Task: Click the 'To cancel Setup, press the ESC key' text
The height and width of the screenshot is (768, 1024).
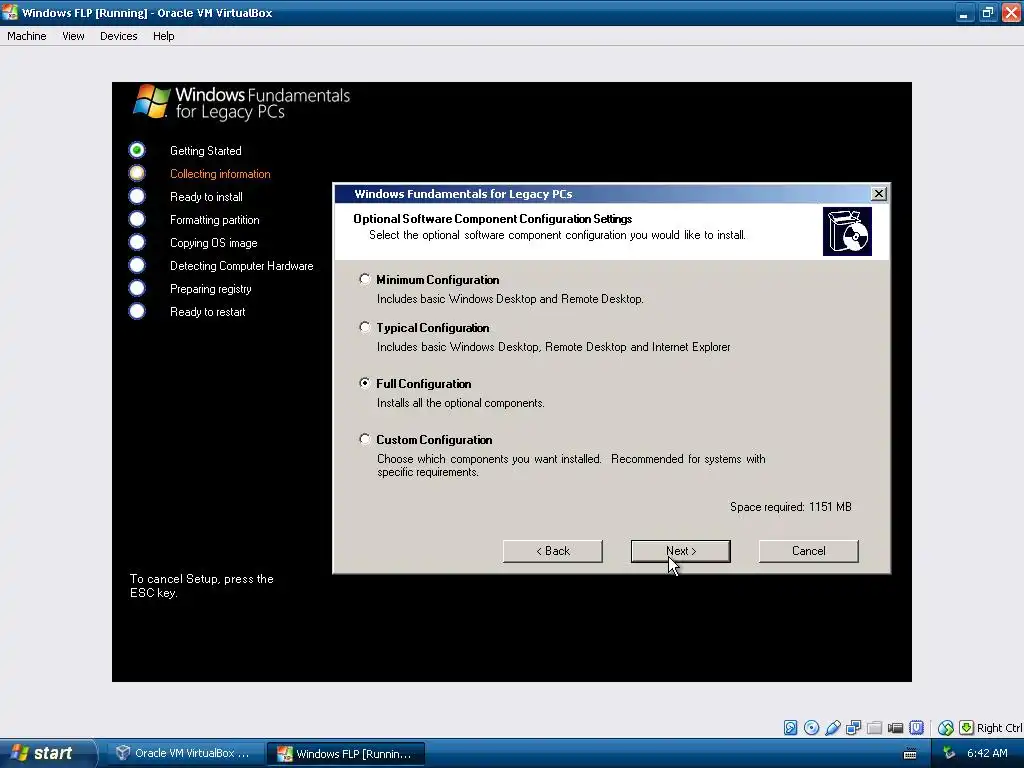Action: 202,586
